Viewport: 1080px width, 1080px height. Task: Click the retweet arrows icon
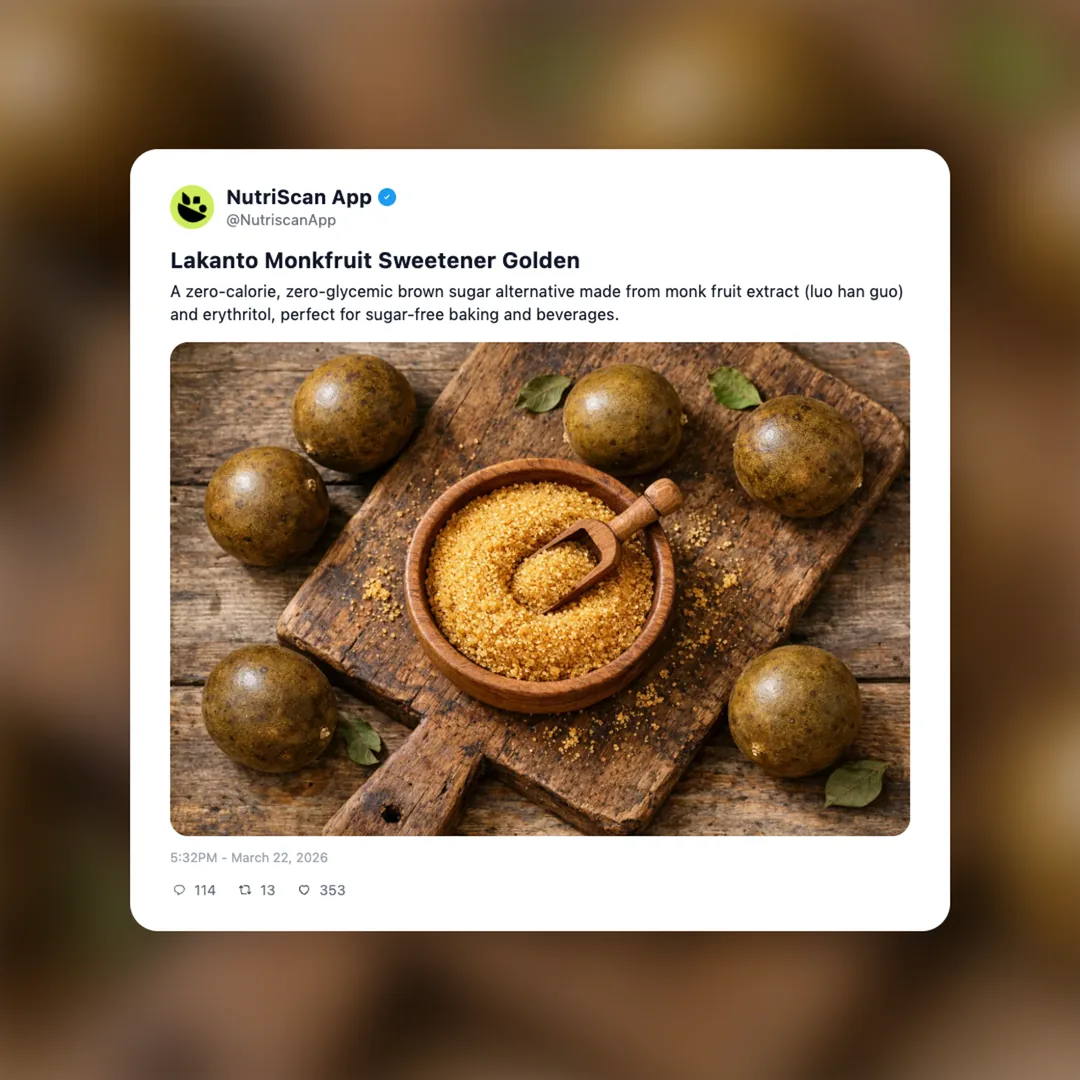pyautogui.click(x=245, y=890)
